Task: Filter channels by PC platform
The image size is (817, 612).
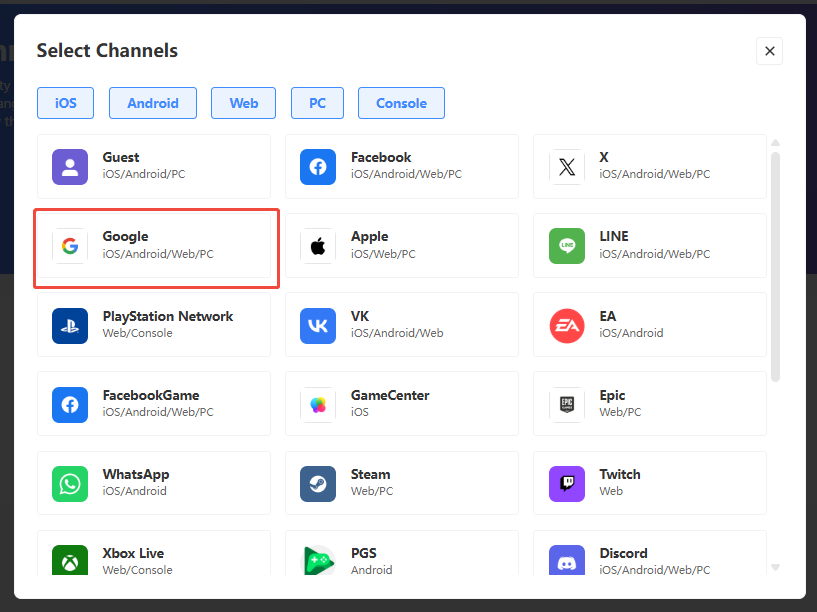Action: tap(317, 103)
